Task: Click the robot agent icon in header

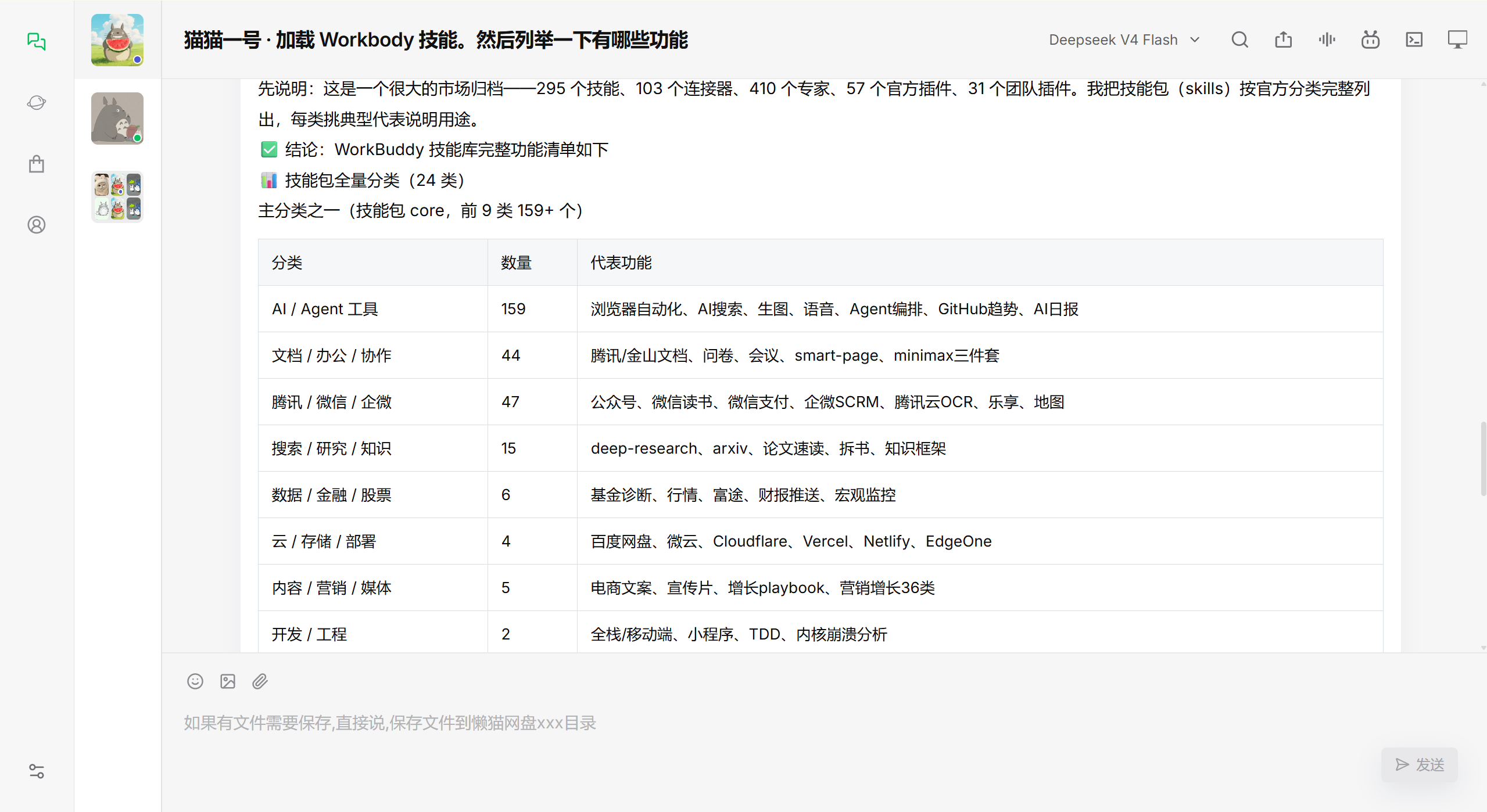Action: pyautogui.click(x=1370, y=39)
